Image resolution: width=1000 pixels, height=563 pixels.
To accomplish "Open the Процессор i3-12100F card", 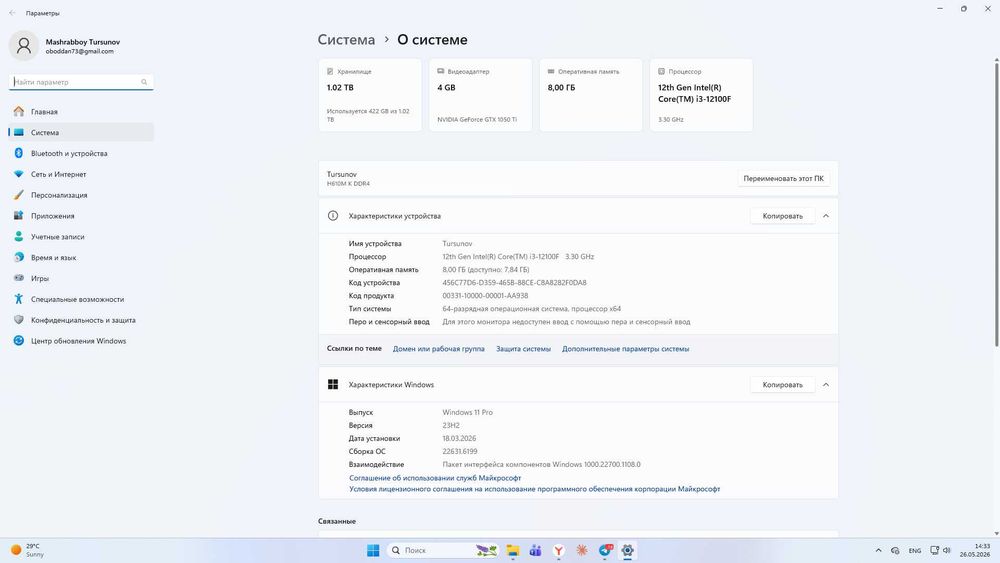I will pos(701,95).
